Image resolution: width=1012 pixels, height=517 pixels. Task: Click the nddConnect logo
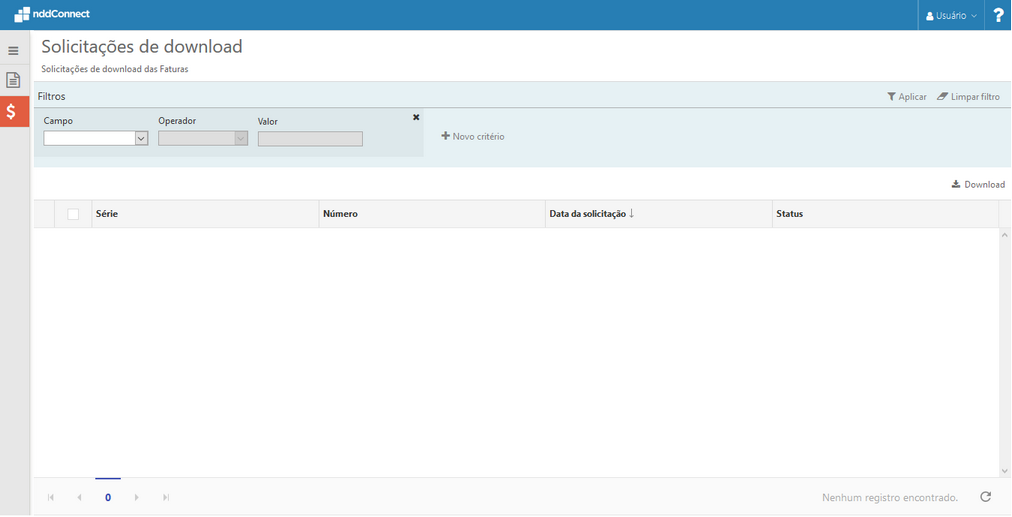coord(52,15)
